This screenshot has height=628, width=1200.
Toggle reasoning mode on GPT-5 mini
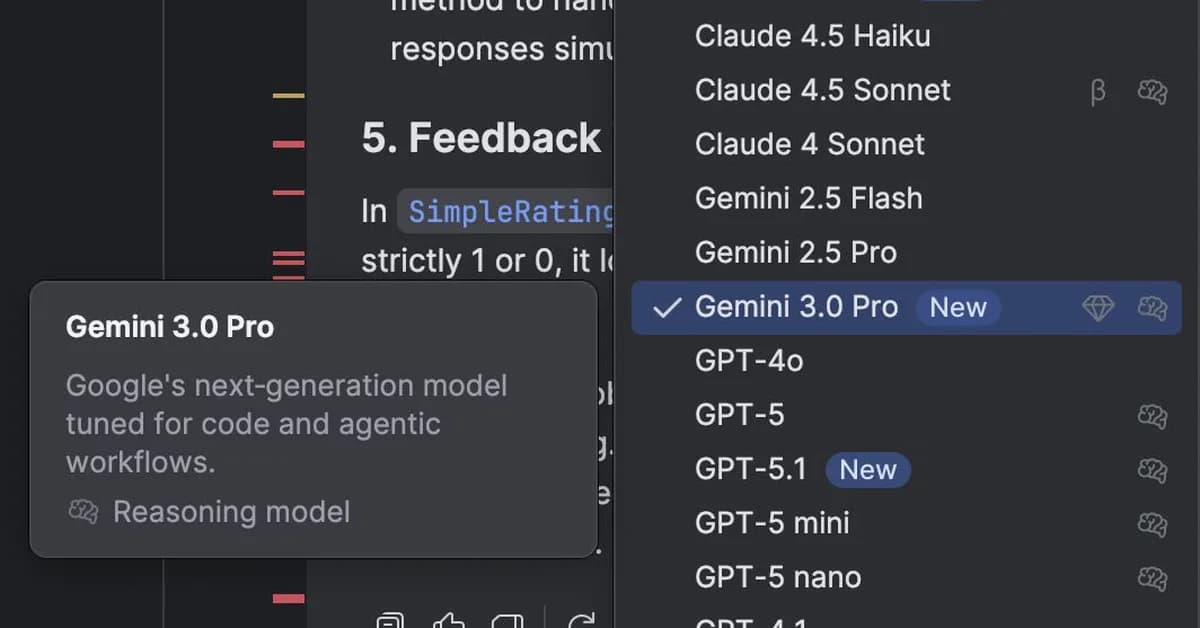click(1152, 524)
